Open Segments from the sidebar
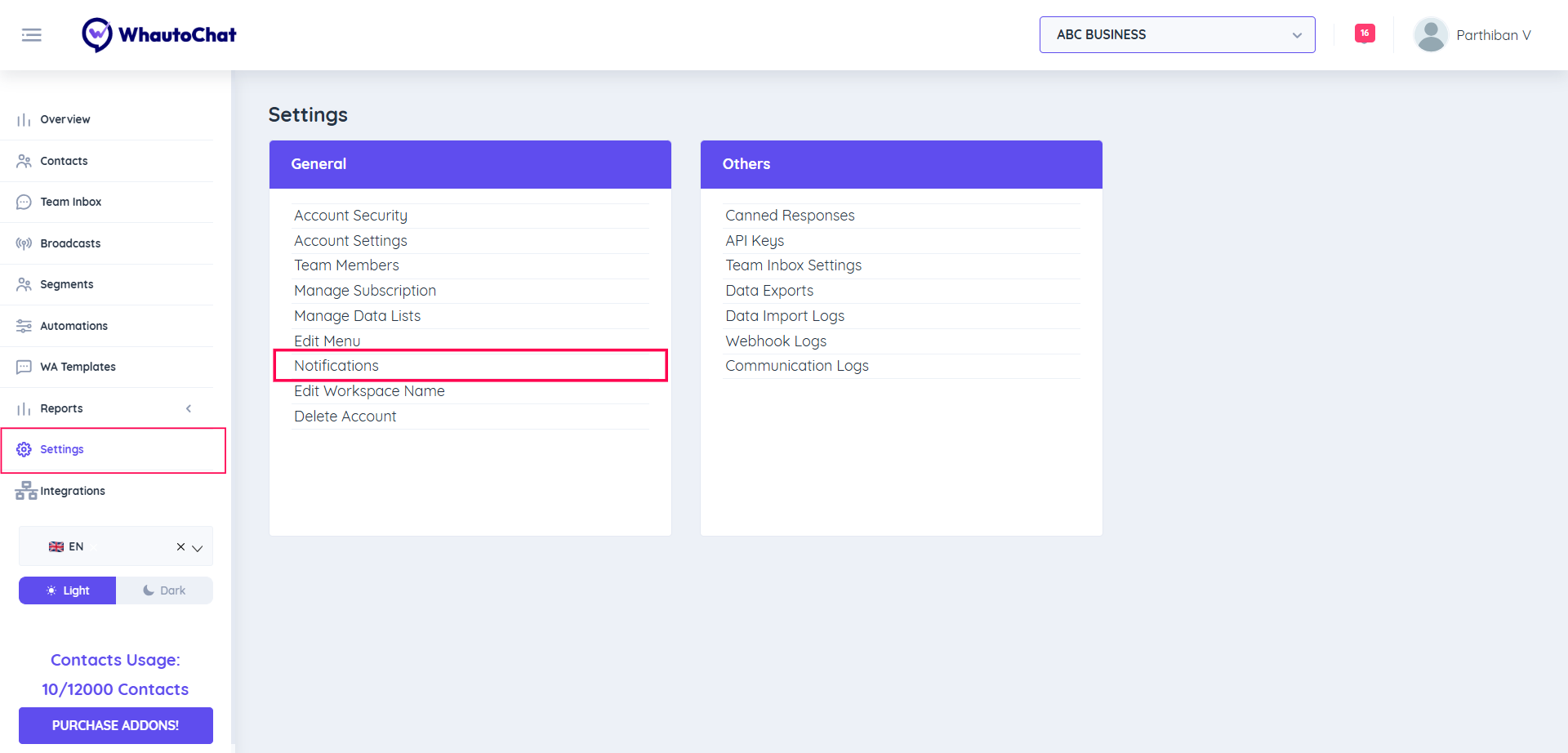 coord(66,284)
